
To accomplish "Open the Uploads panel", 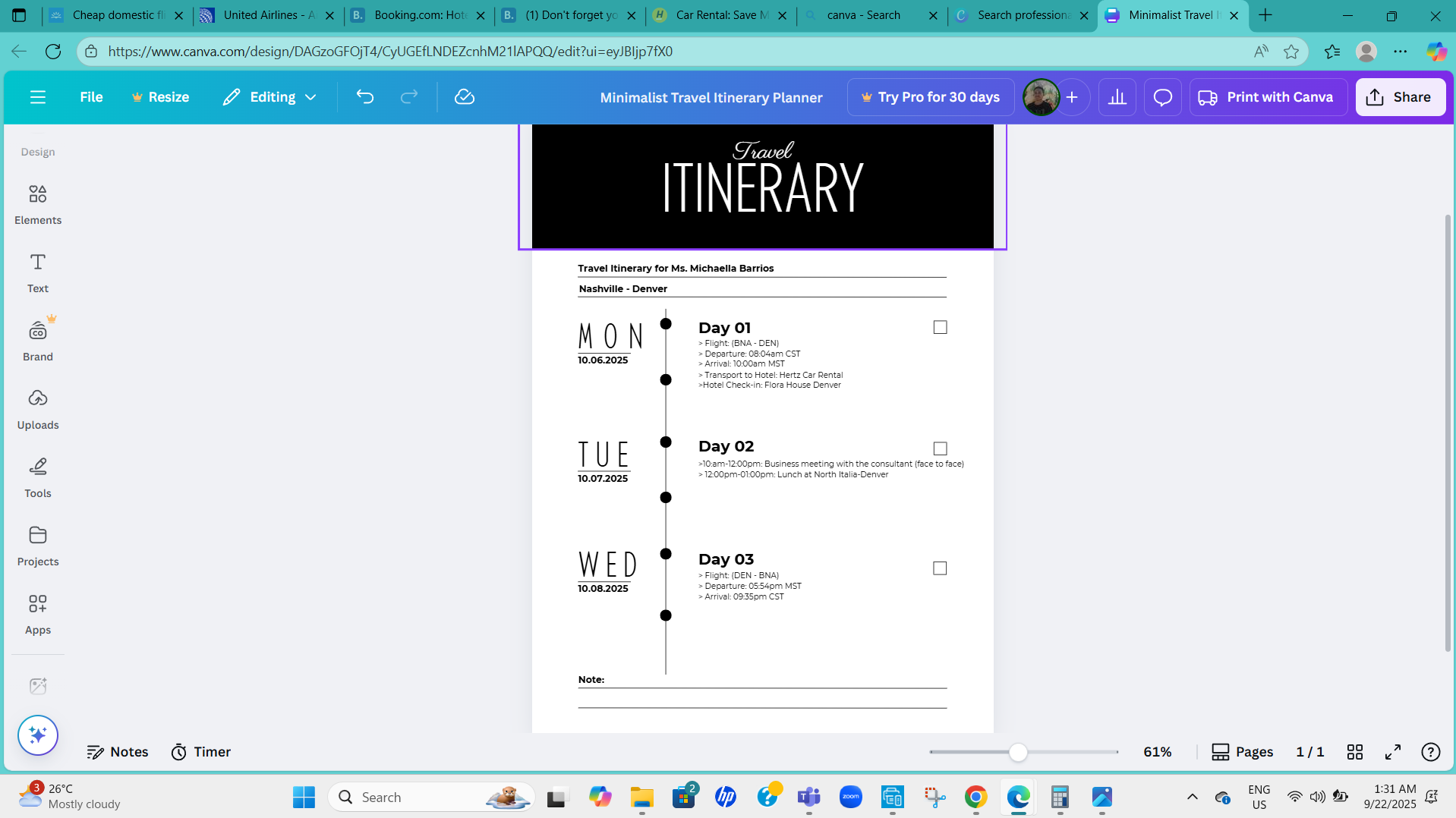I will [x=38, y=410].
